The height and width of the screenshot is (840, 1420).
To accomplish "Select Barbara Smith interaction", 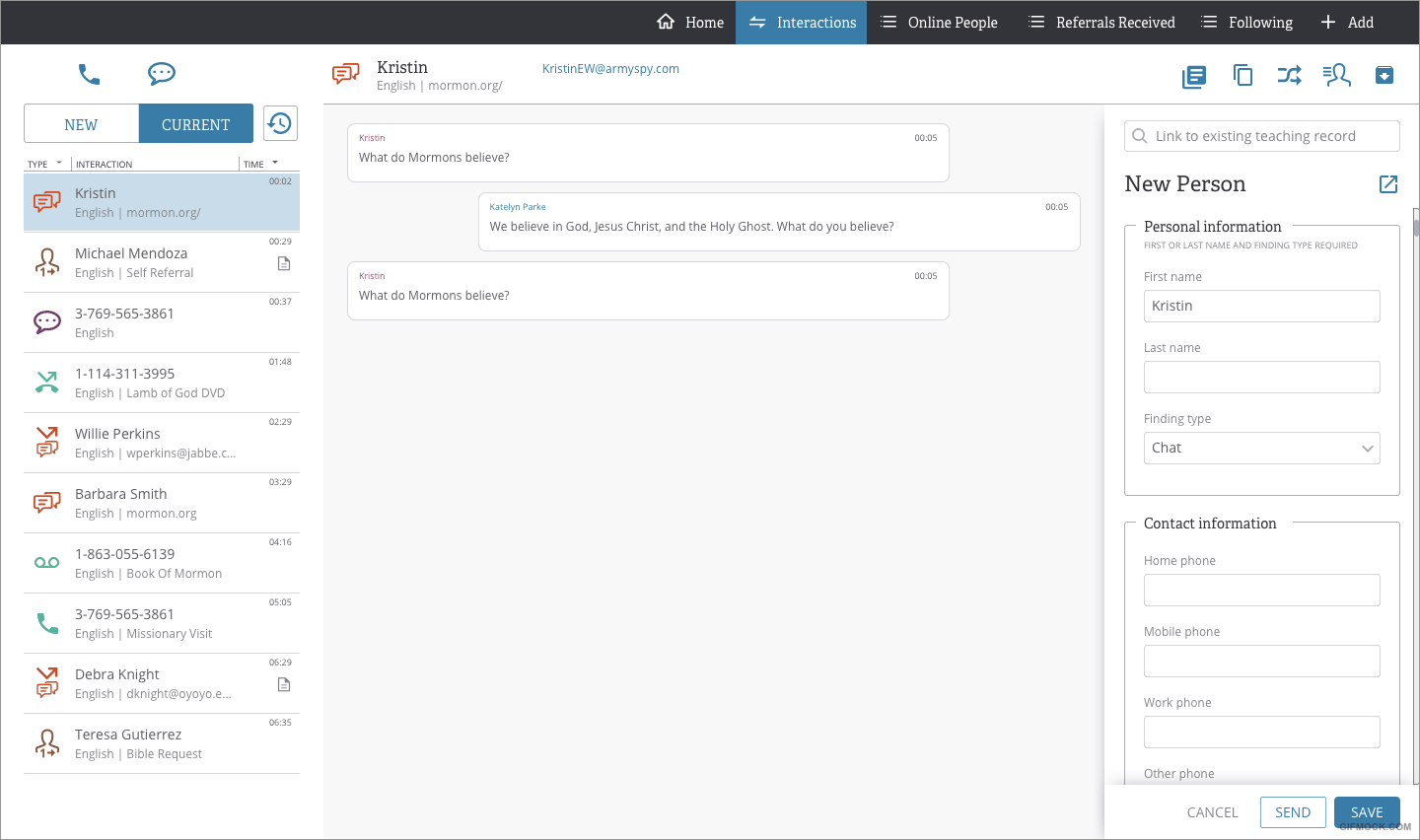I will point(162,503).
